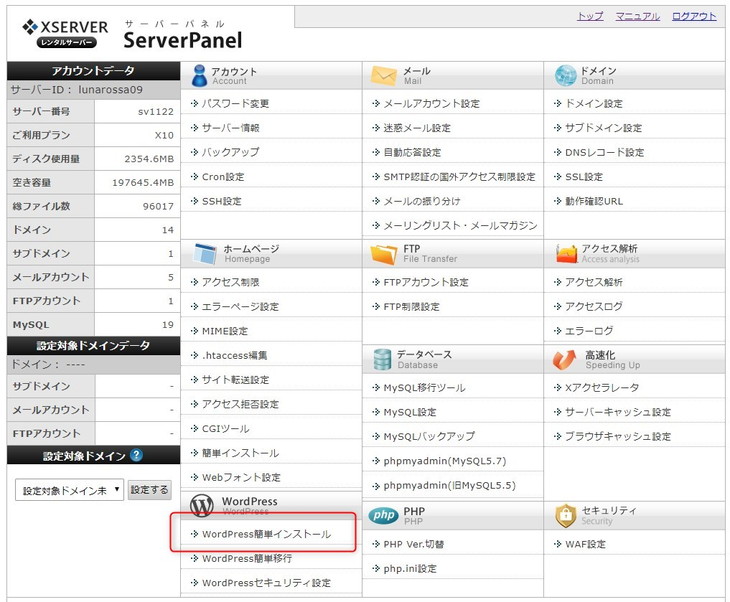Open サイト転送設定
This screenshot has height=602, width=730.
tap(235, 379)
